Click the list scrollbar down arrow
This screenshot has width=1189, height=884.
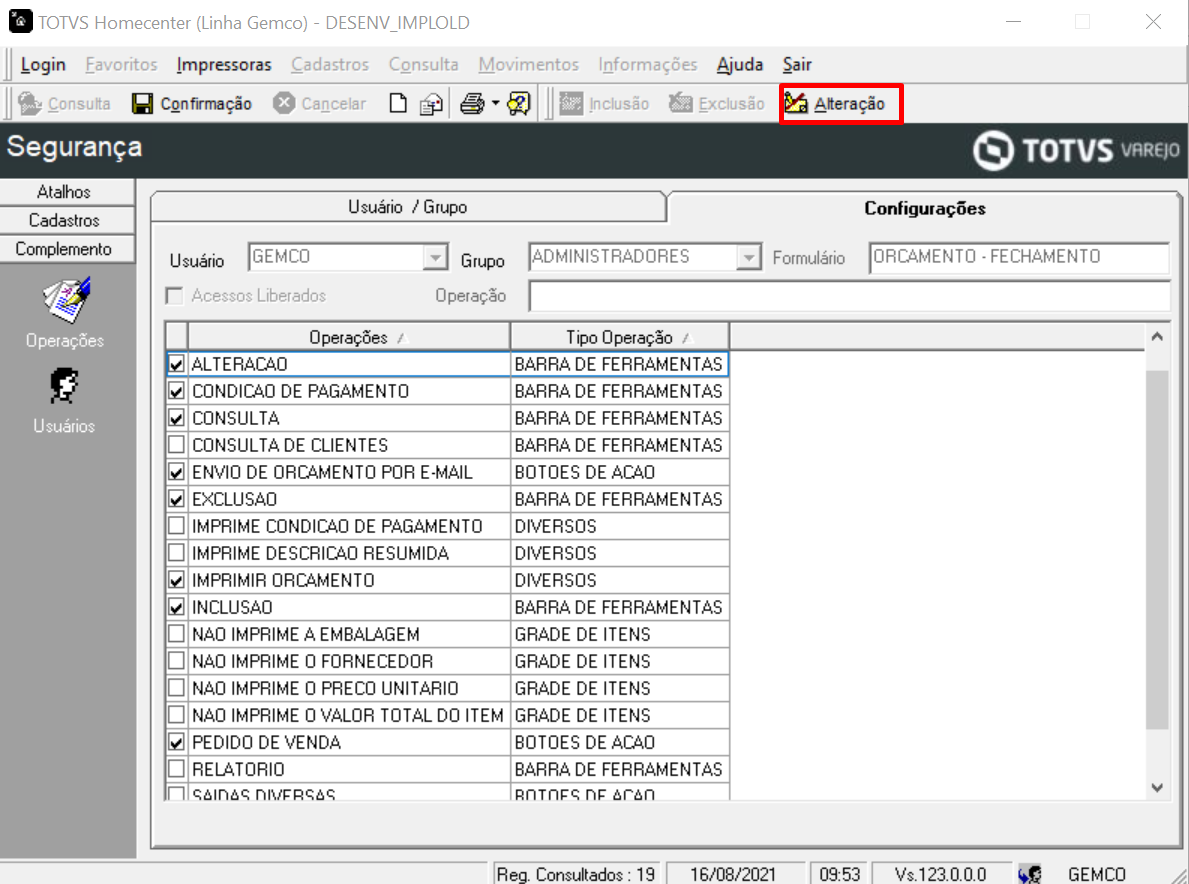[x=1157, y=788]
